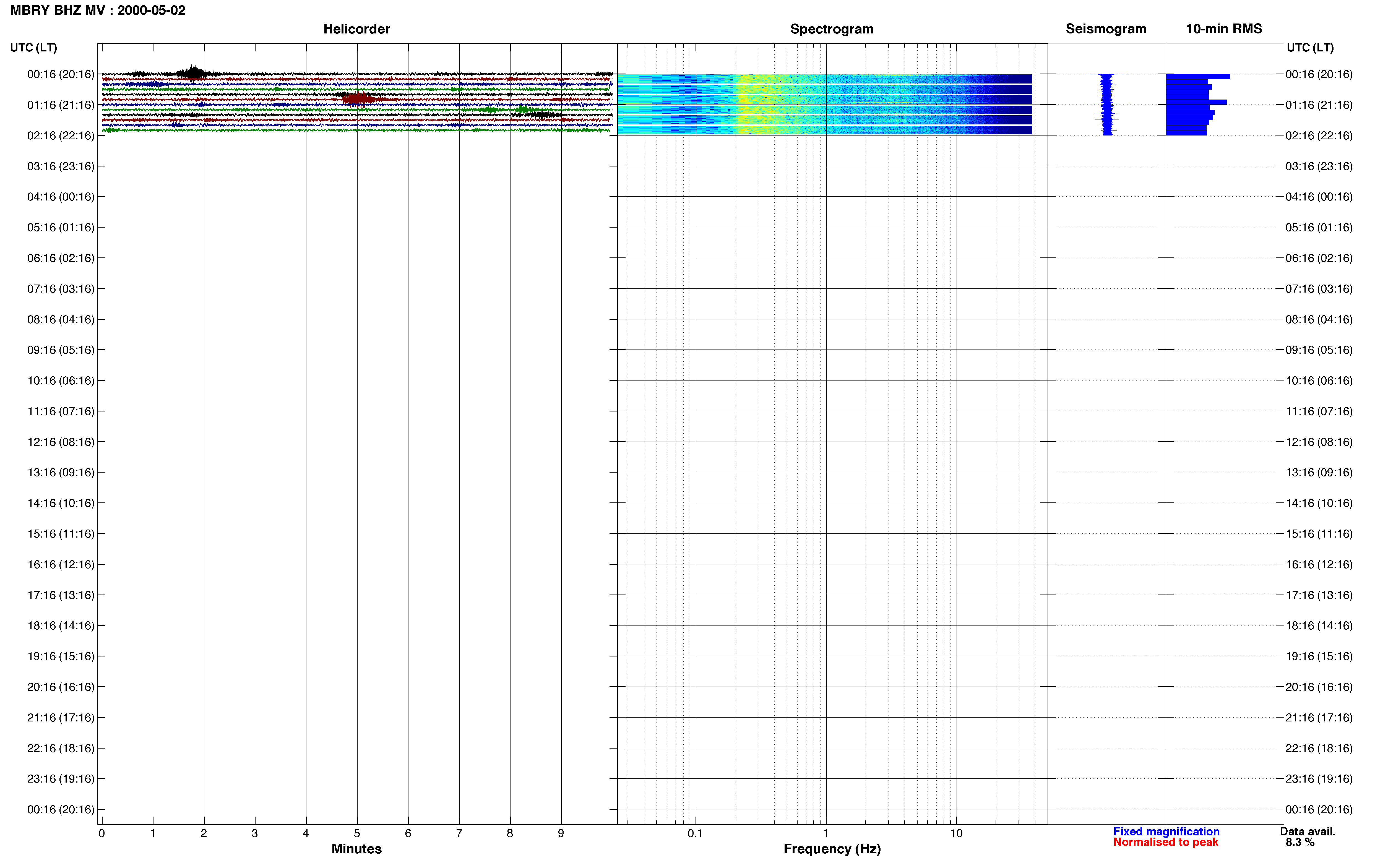Select right-axis time label 13:16 (09:16)

(1319, 473)
